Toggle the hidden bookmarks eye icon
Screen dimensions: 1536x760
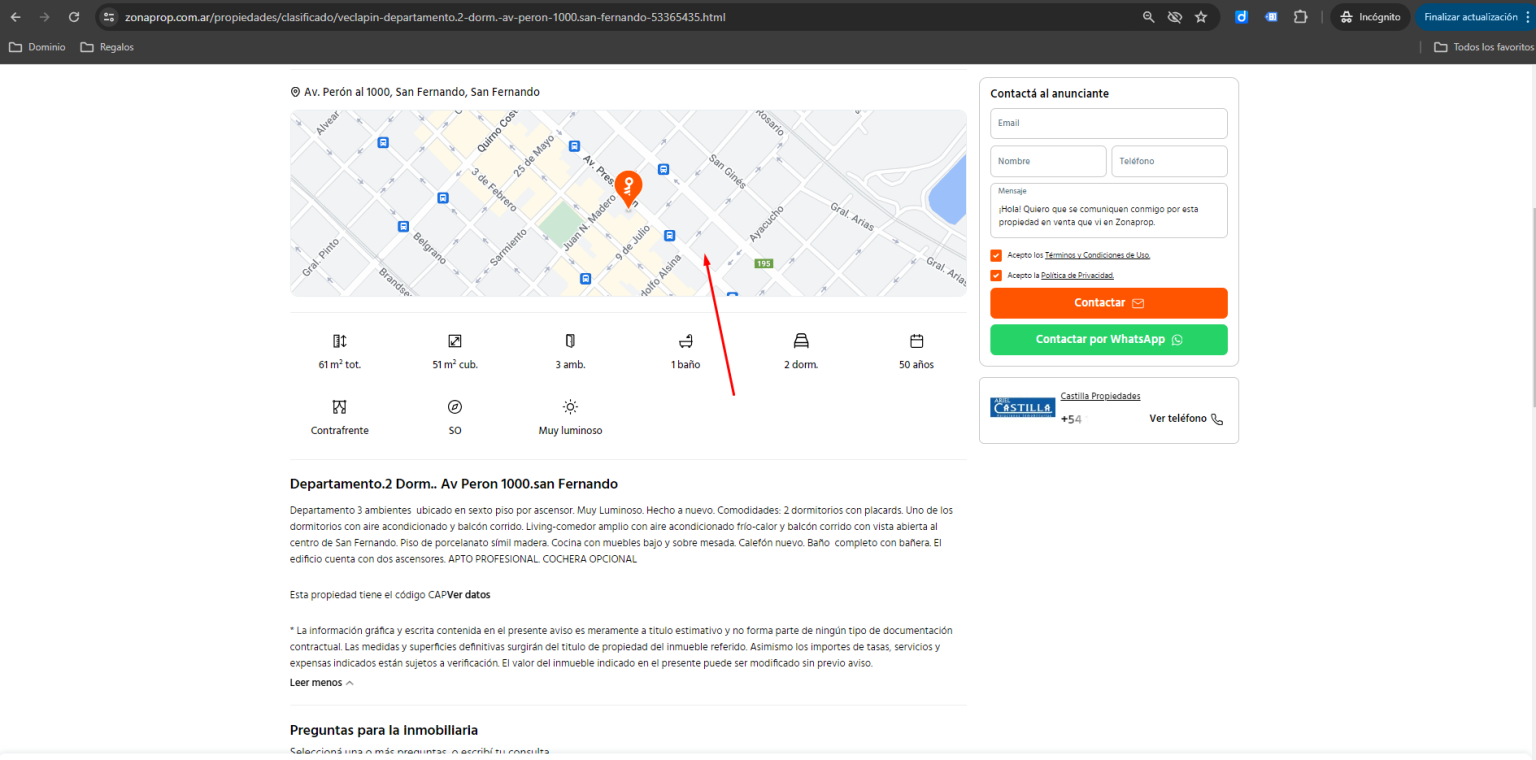[x=1174, y=16]
